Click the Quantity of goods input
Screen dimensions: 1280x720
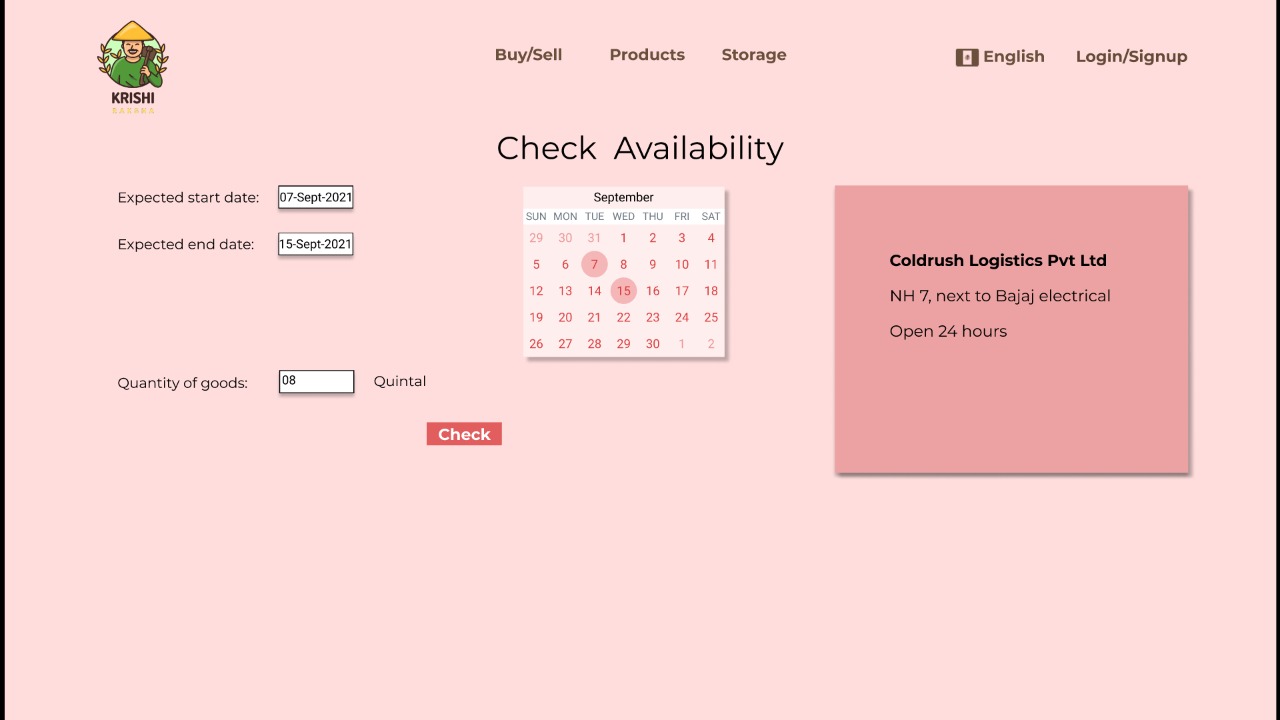(316, 381)
